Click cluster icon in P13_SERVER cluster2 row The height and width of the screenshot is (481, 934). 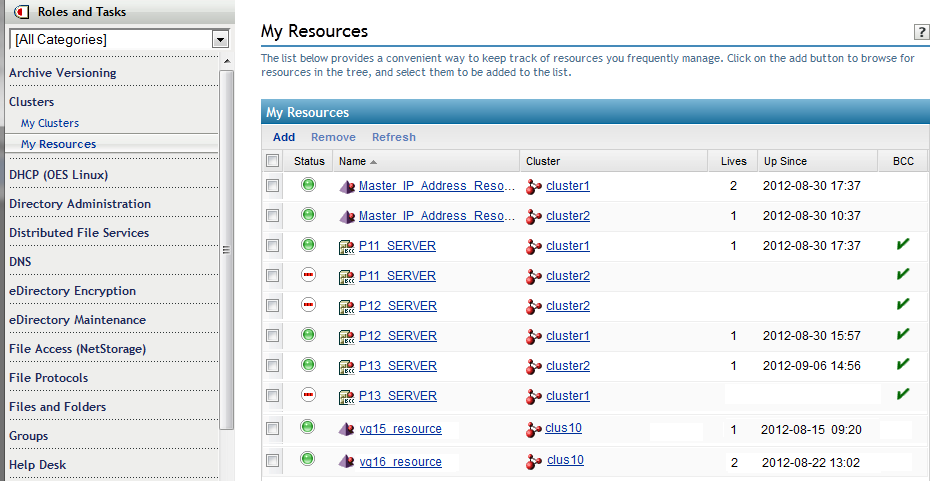(534, 367)
